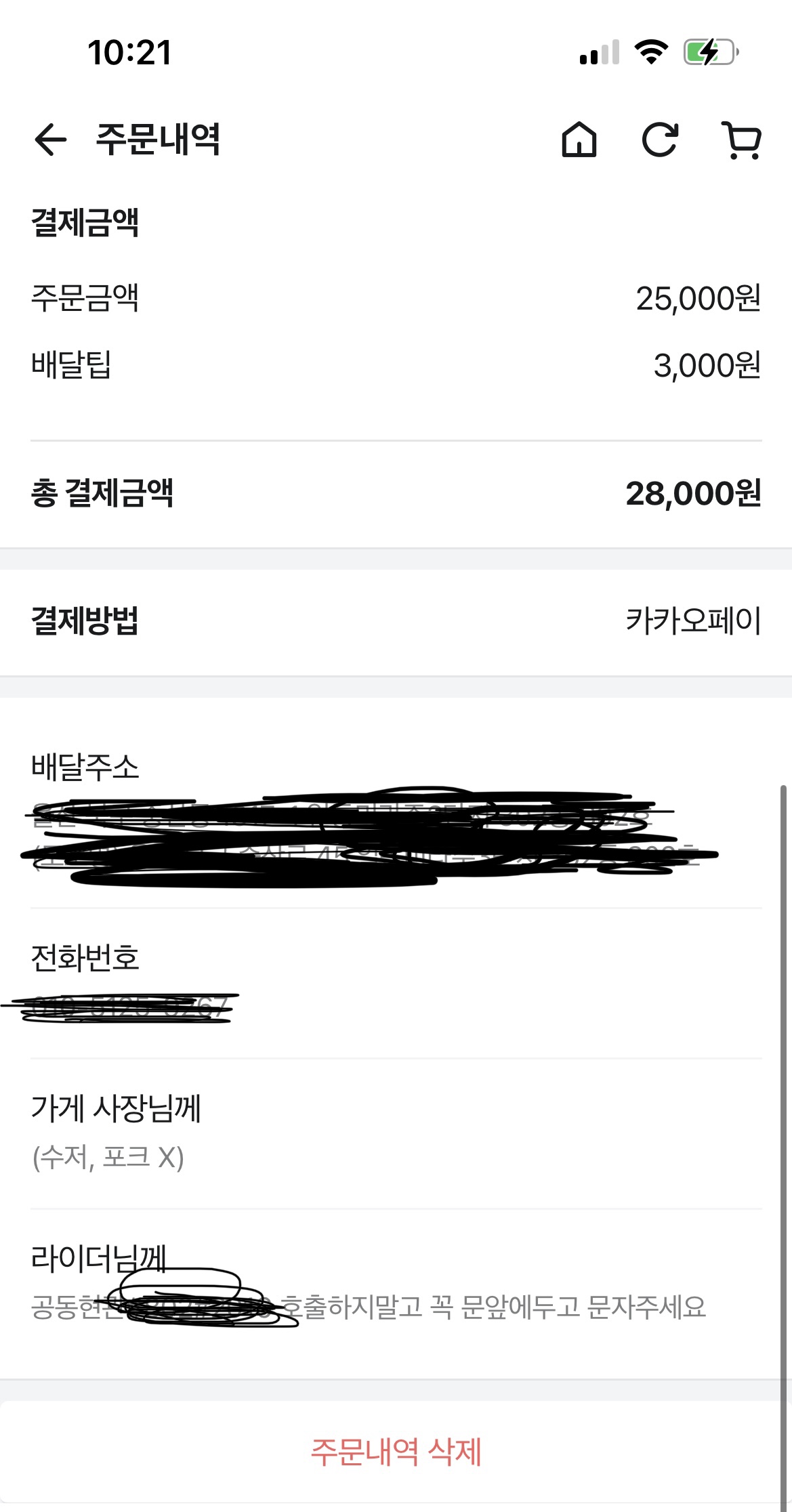The width and height of the screenshot is (792, 1512).
Task: Tap the 주문내역 page title
Action: pos(158,140)
